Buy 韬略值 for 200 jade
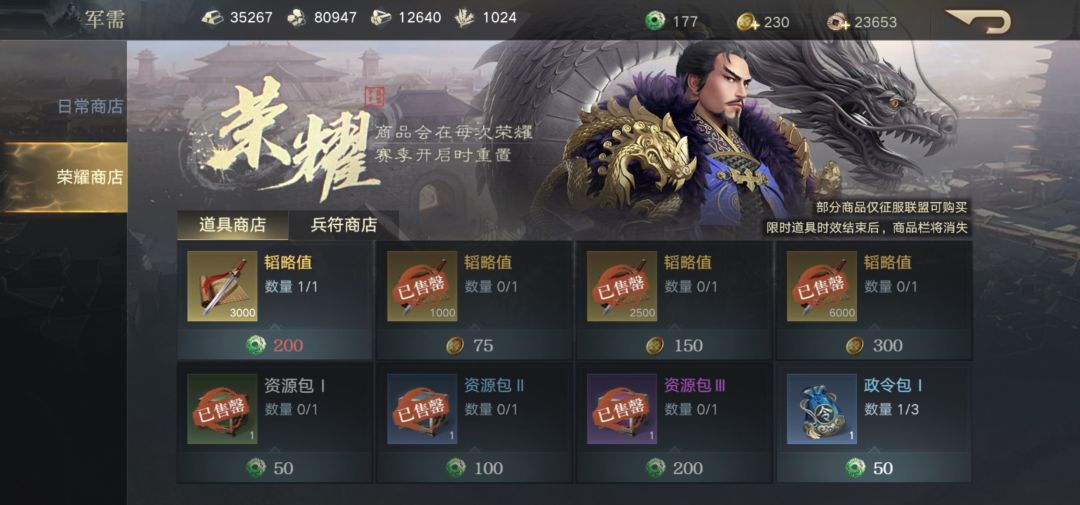1080x505 pixels. pyautogui.click(x=275, y=344)
